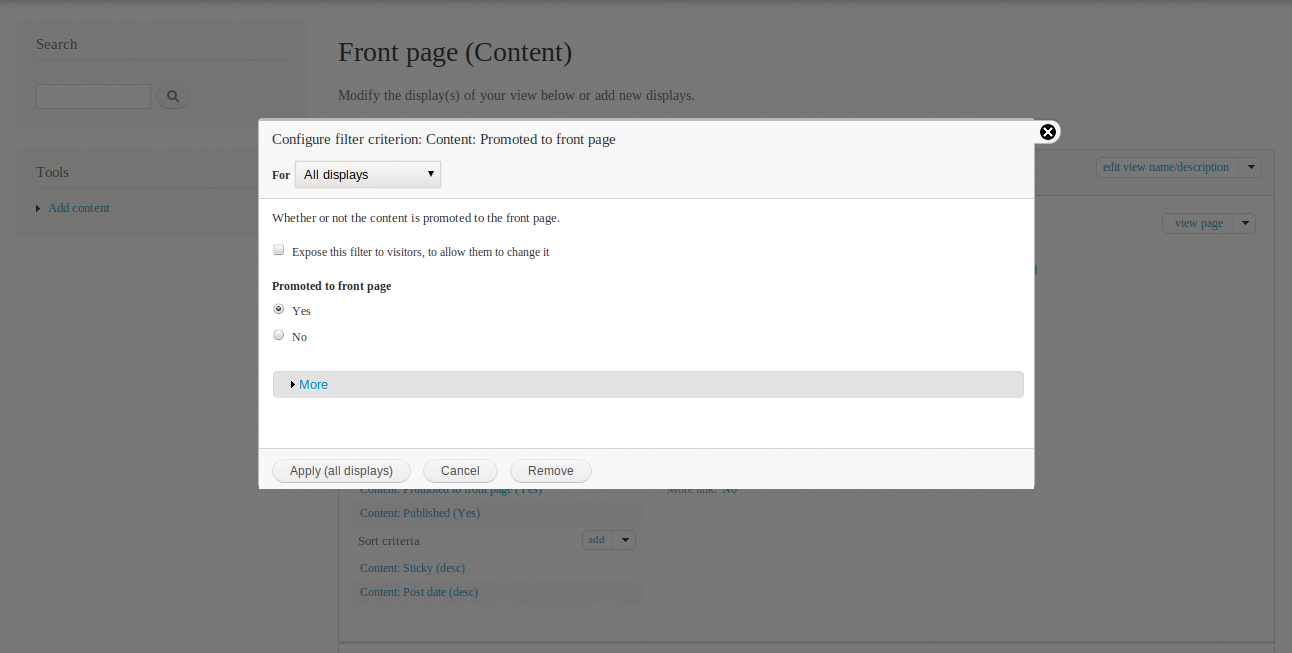Click the search magnifier button

tap(173, 96)
